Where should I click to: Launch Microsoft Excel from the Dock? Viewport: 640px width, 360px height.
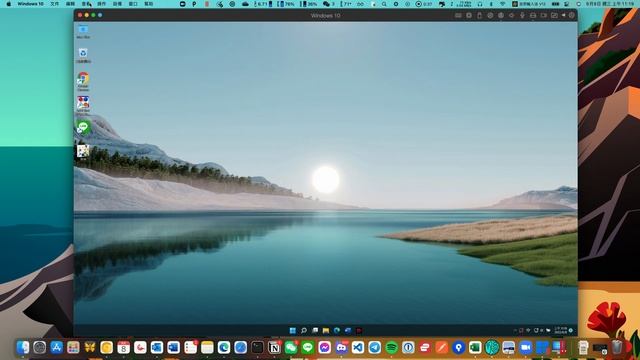[475, 347]
